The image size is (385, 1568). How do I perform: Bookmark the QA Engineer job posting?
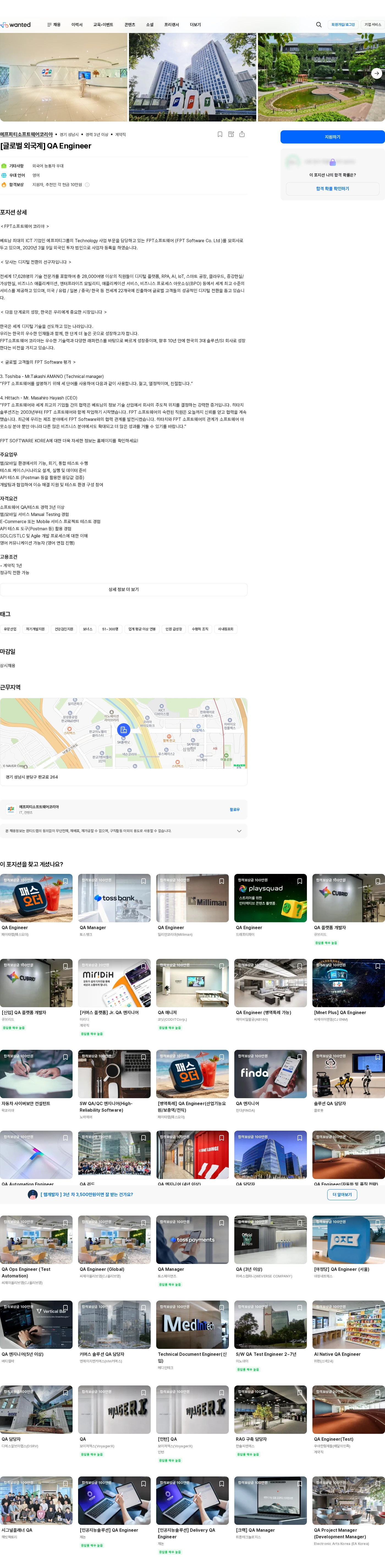(x=220, y=134)
